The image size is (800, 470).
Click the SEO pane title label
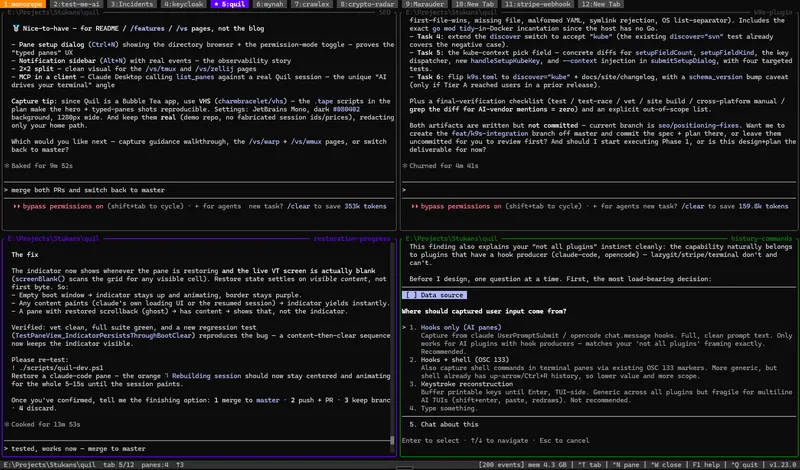[x=385, y=12]
